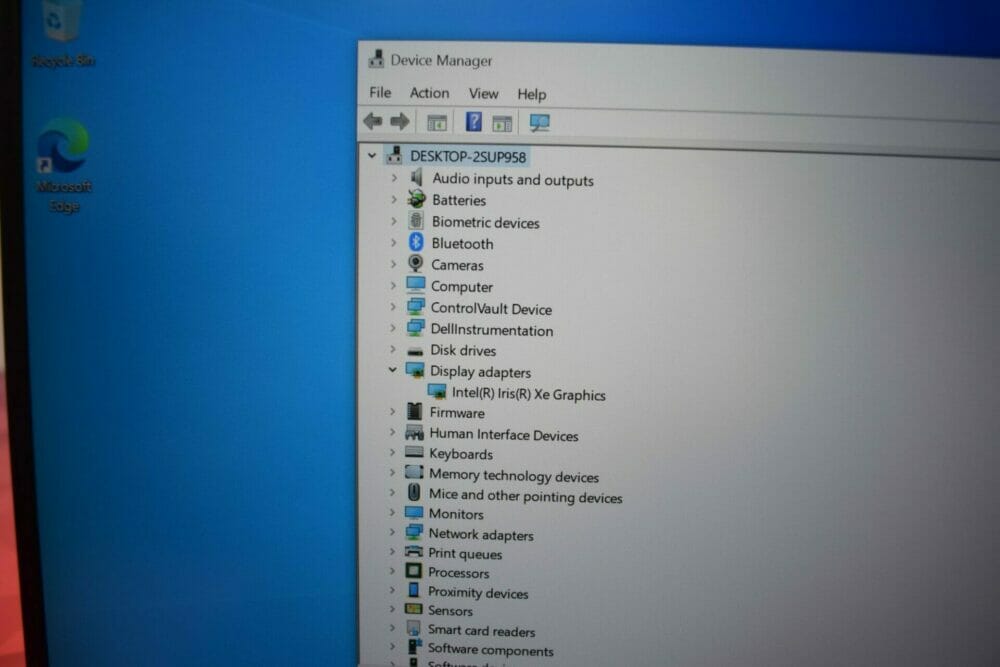Click the Audio inputs and outputs speaker icon
Image resolution: width=1000 pixels, height=667 pixels.
(x=416, y=177)
